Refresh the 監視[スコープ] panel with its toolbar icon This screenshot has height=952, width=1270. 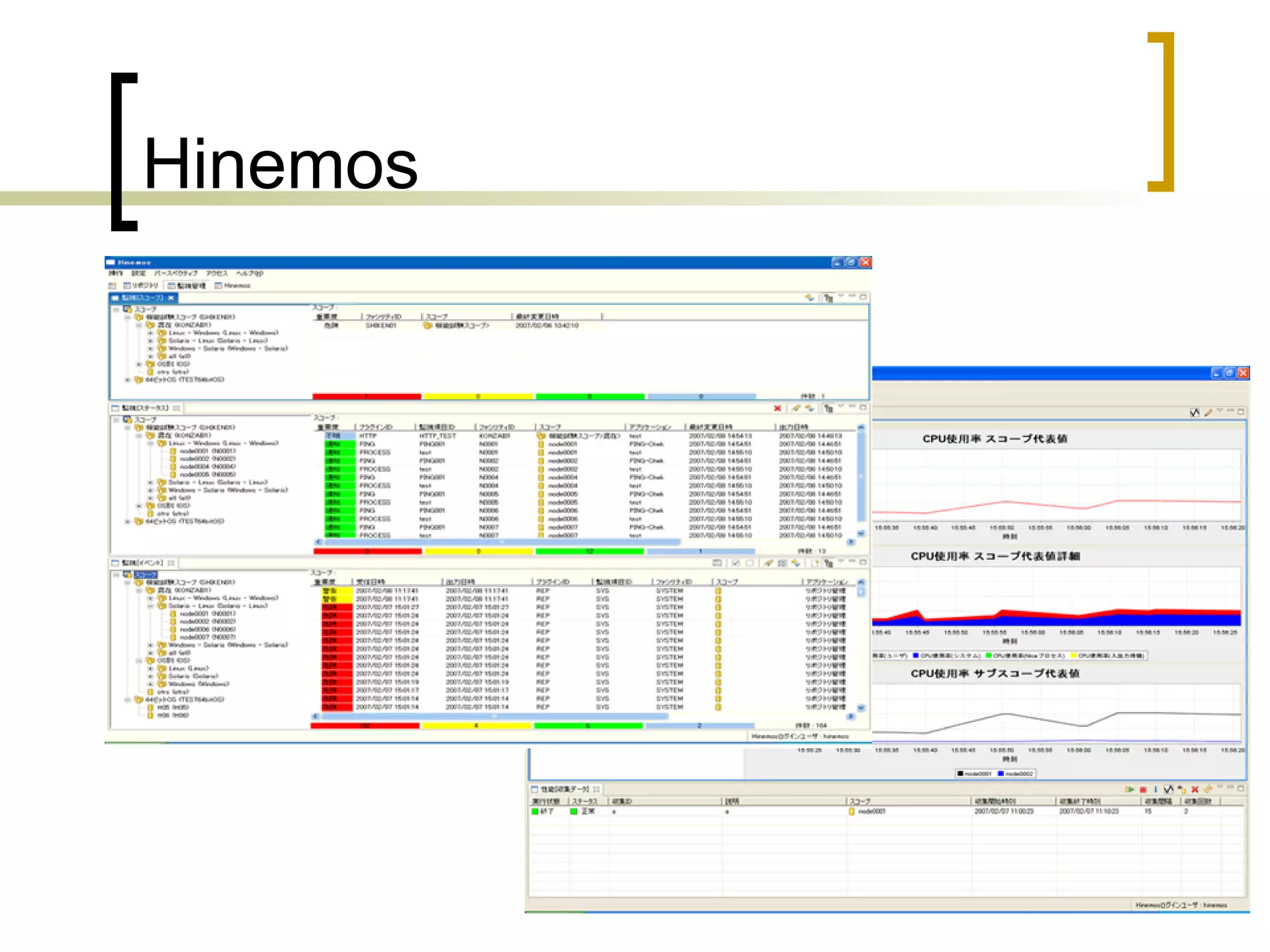[809, 297]
